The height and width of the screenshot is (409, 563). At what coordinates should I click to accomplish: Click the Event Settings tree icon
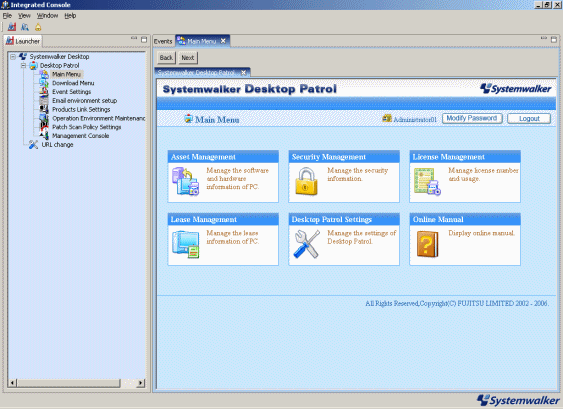click(x=44, y=92)
